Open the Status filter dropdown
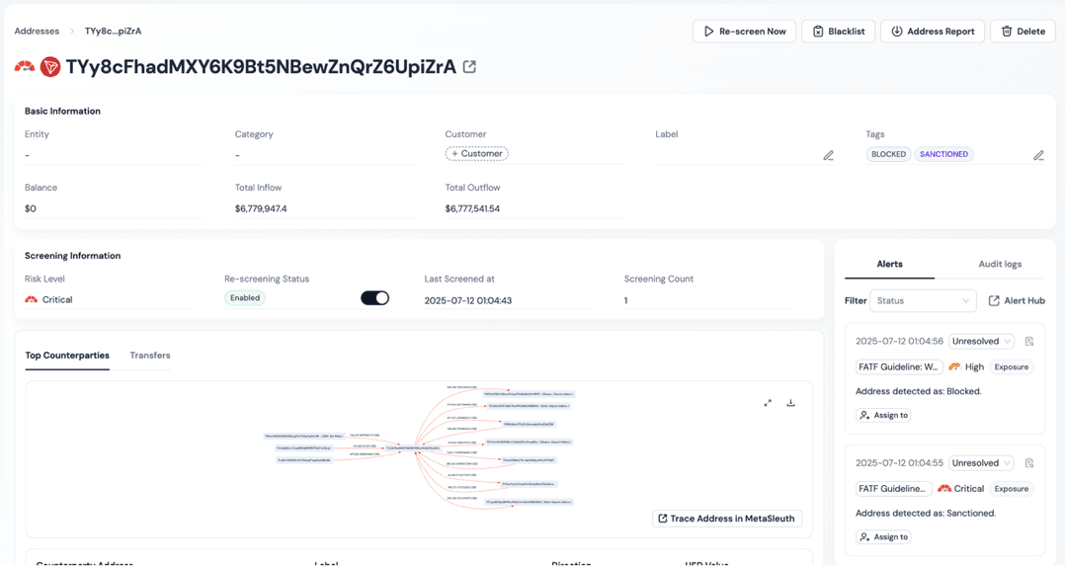Viewport: 1069px width, 568px height. 923,300
